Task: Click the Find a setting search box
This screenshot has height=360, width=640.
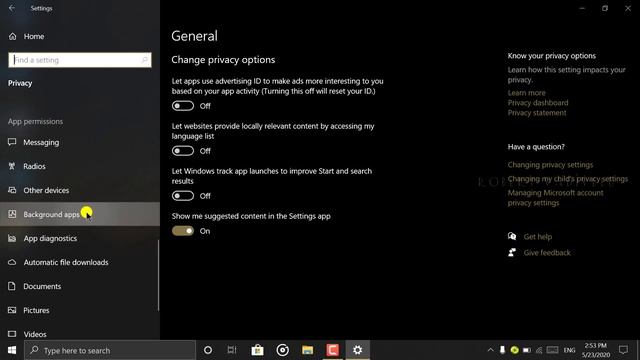Action: coord(80,60)
